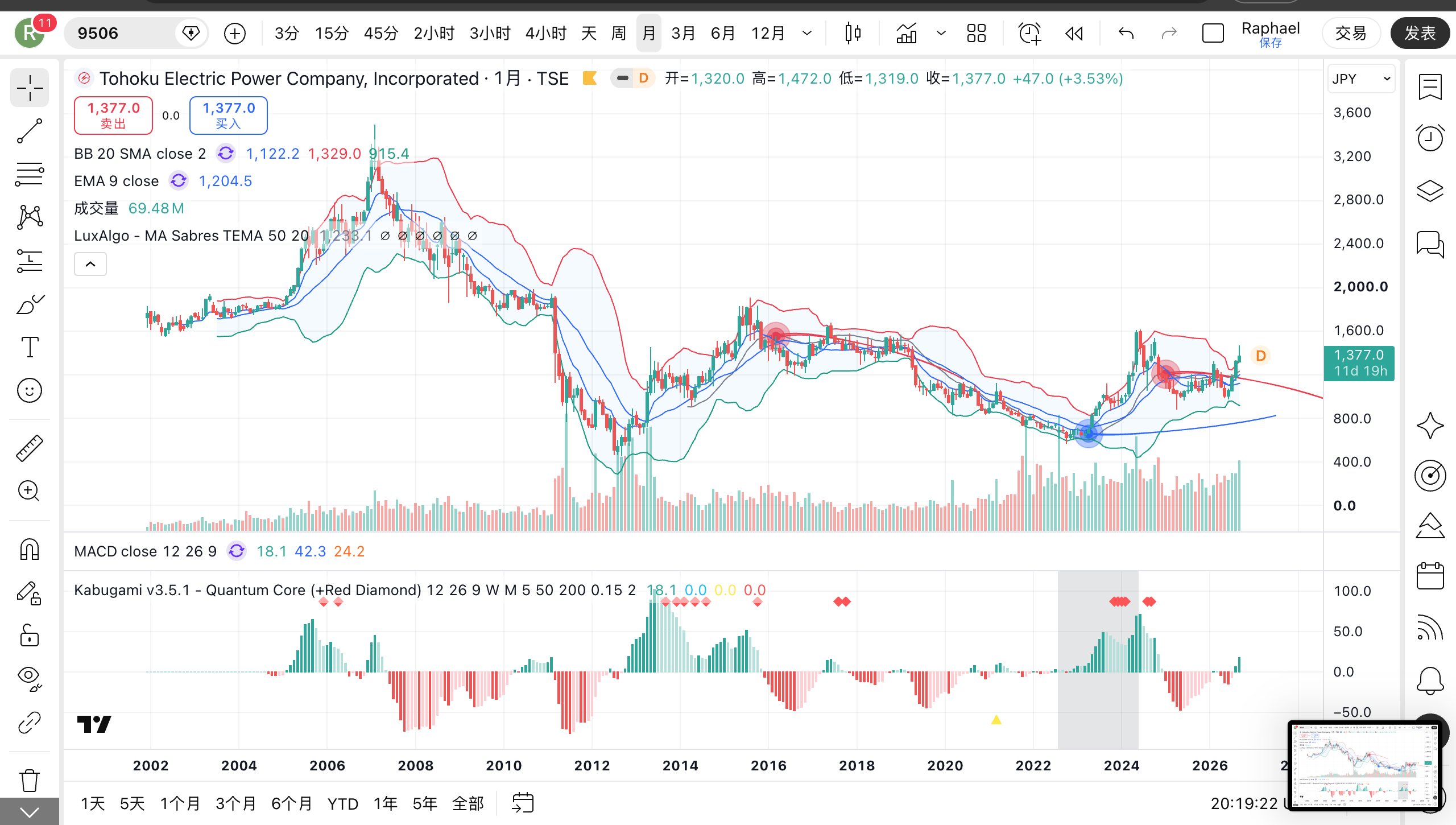Switch to the 3分 interval
The image size is (1456, 825).
coord(287,34)
